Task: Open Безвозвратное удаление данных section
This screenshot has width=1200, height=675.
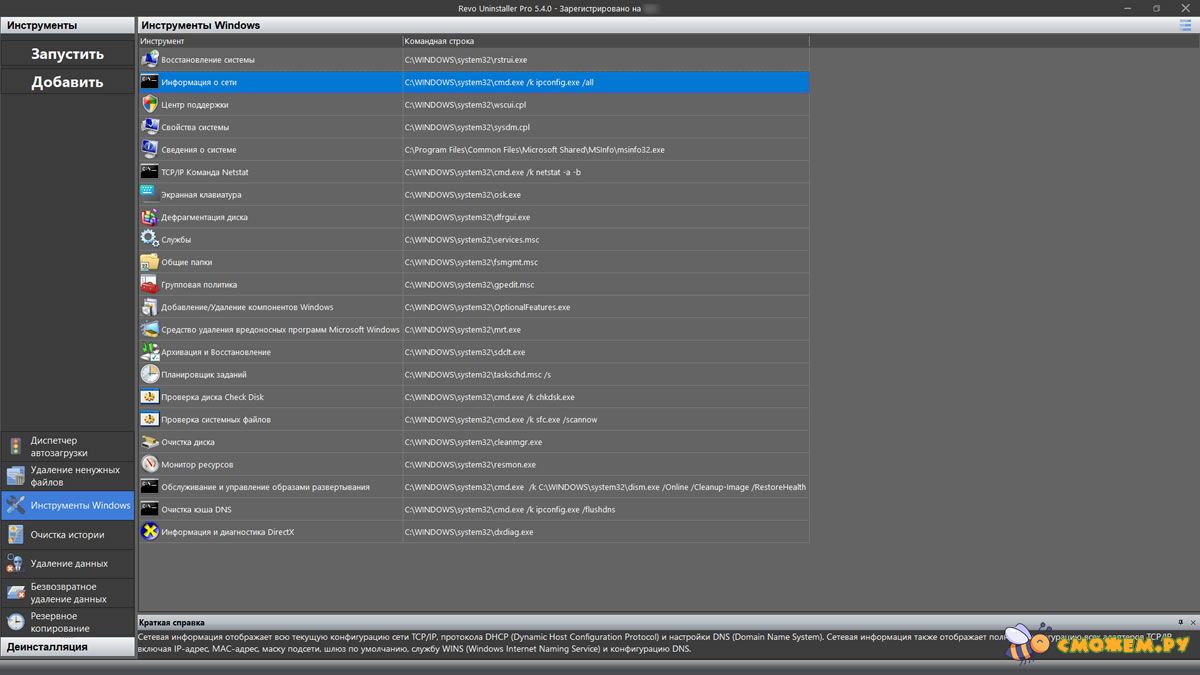Action: coord(68,593)
